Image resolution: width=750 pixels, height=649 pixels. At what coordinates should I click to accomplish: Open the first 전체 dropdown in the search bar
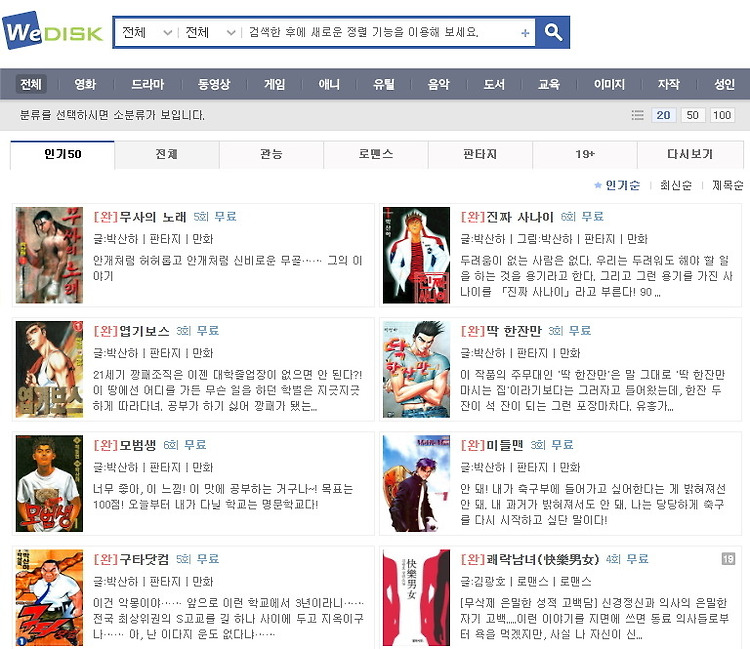[146, 33]
